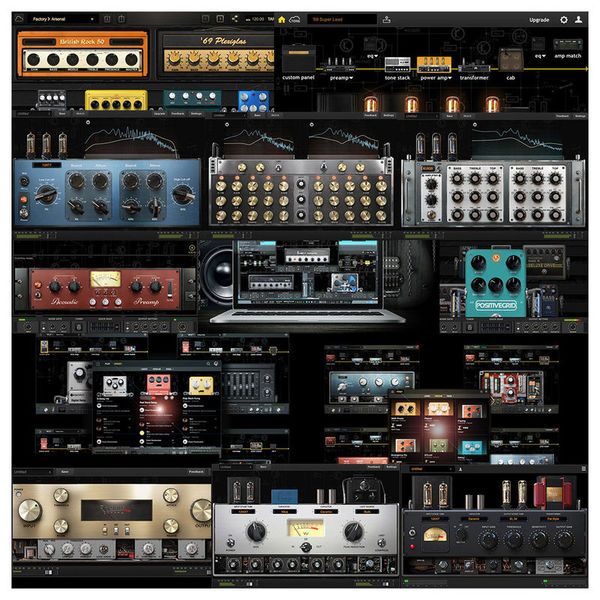The height and width of the screenshot is (600, 600).
Task: Click the orange home icon
Action: [x=282, y=20]
